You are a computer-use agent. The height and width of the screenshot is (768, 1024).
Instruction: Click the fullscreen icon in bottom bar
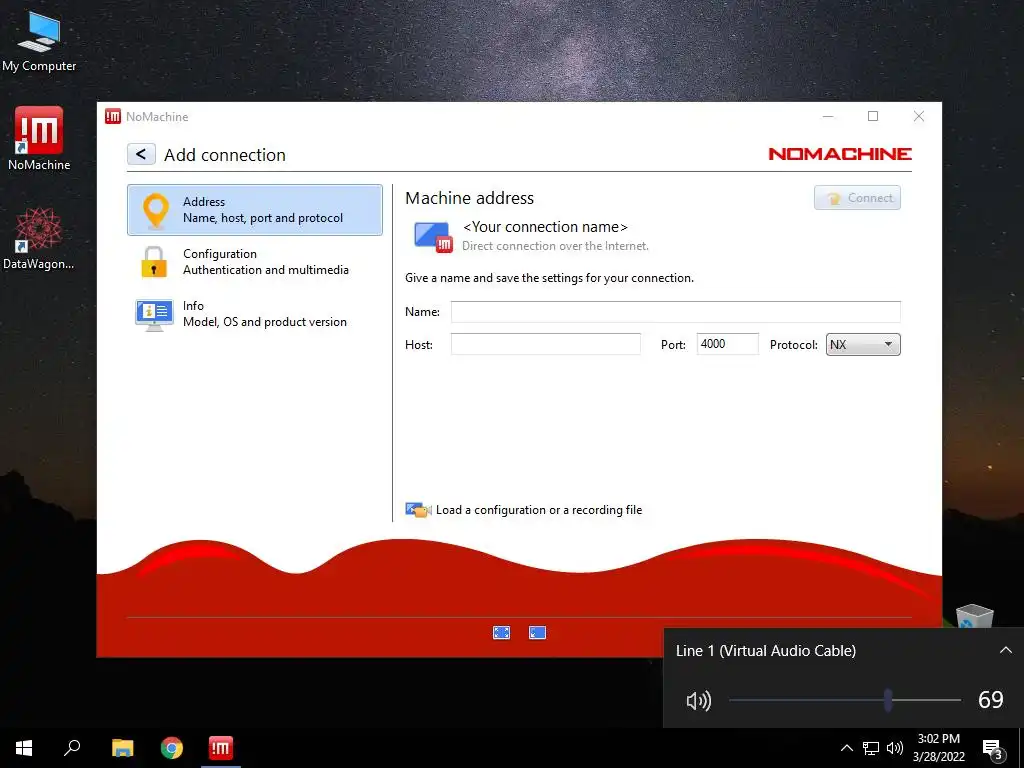tap(502, 632)
